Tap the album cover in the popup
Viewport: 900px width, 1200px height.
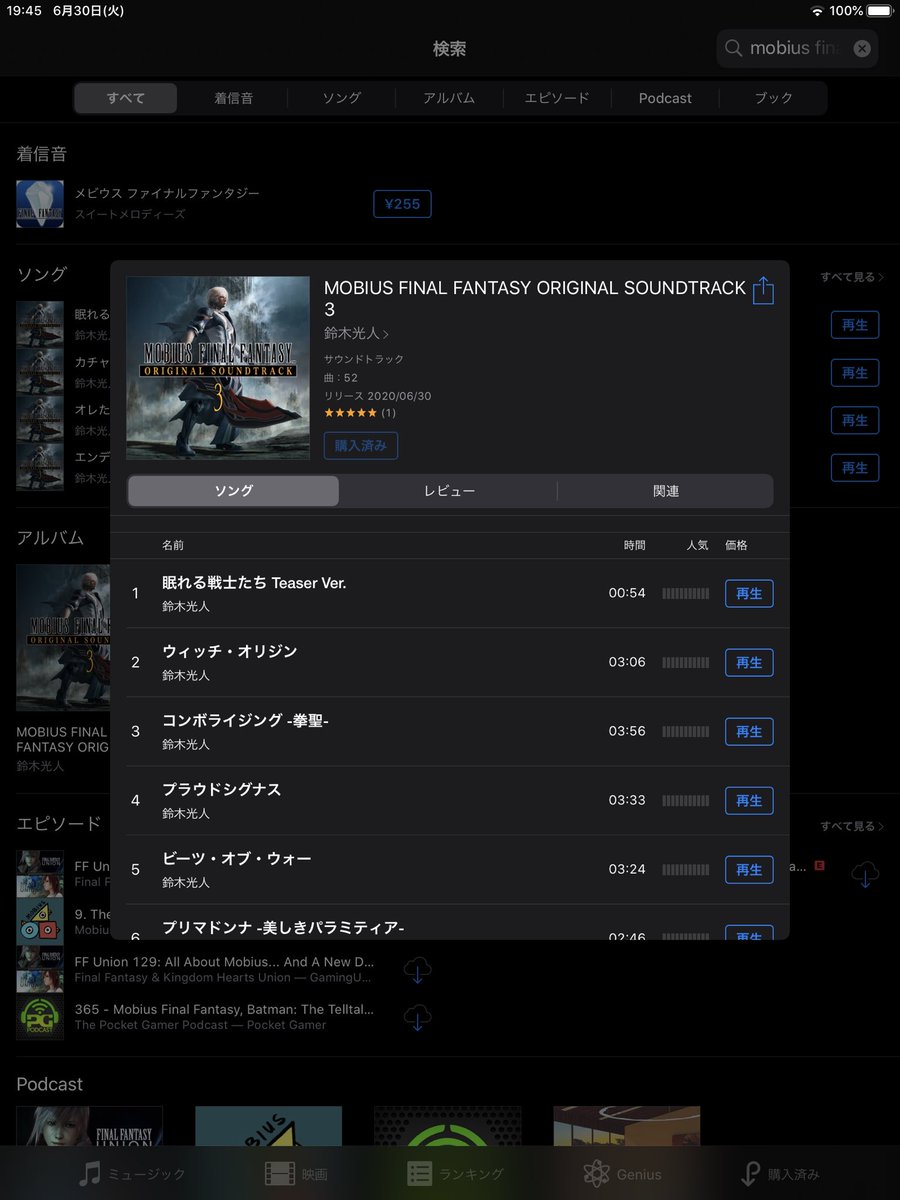click(218, 368)
